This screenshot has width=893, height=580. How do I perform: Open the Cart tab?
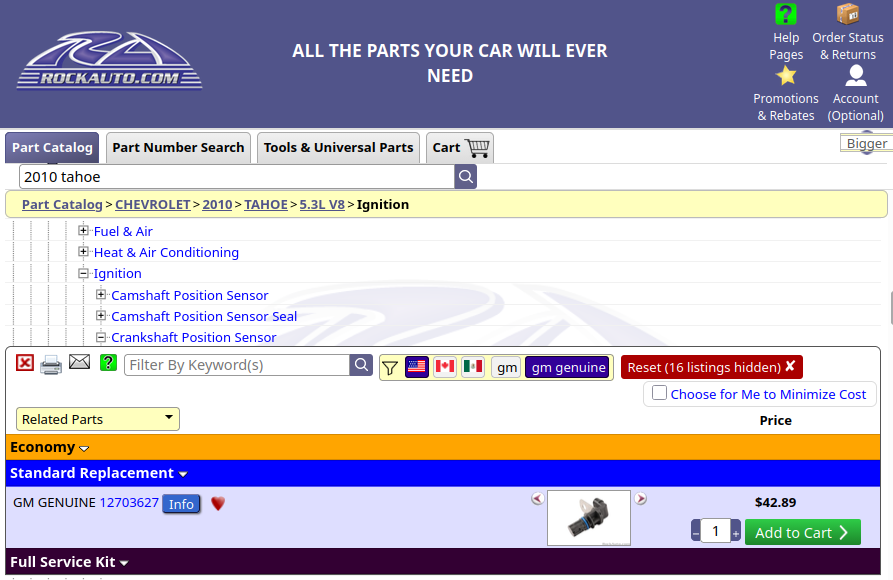(460, 148)
